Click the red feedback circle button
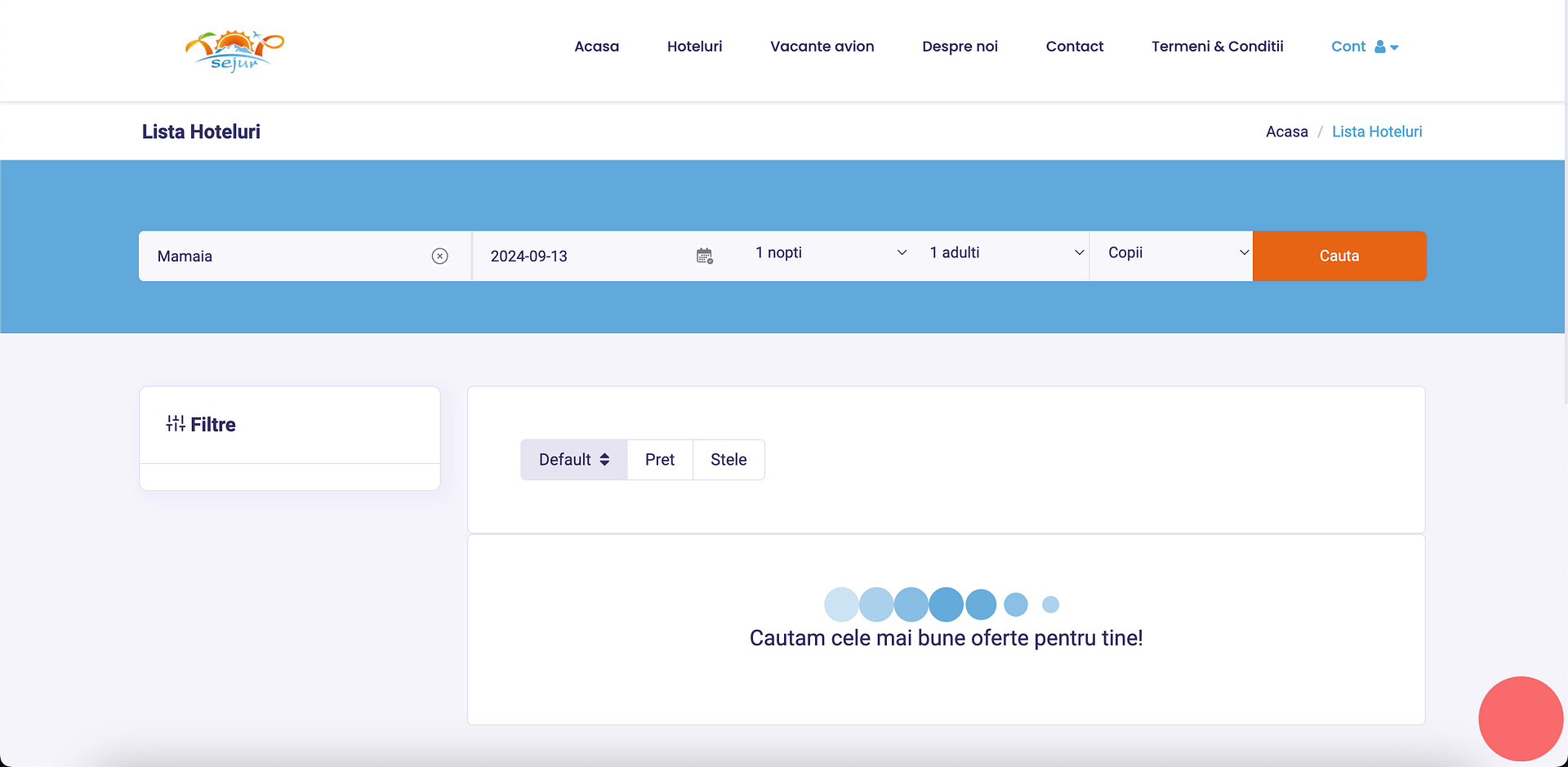Viewport: 1568px width, 767px height. (1521, 718)
